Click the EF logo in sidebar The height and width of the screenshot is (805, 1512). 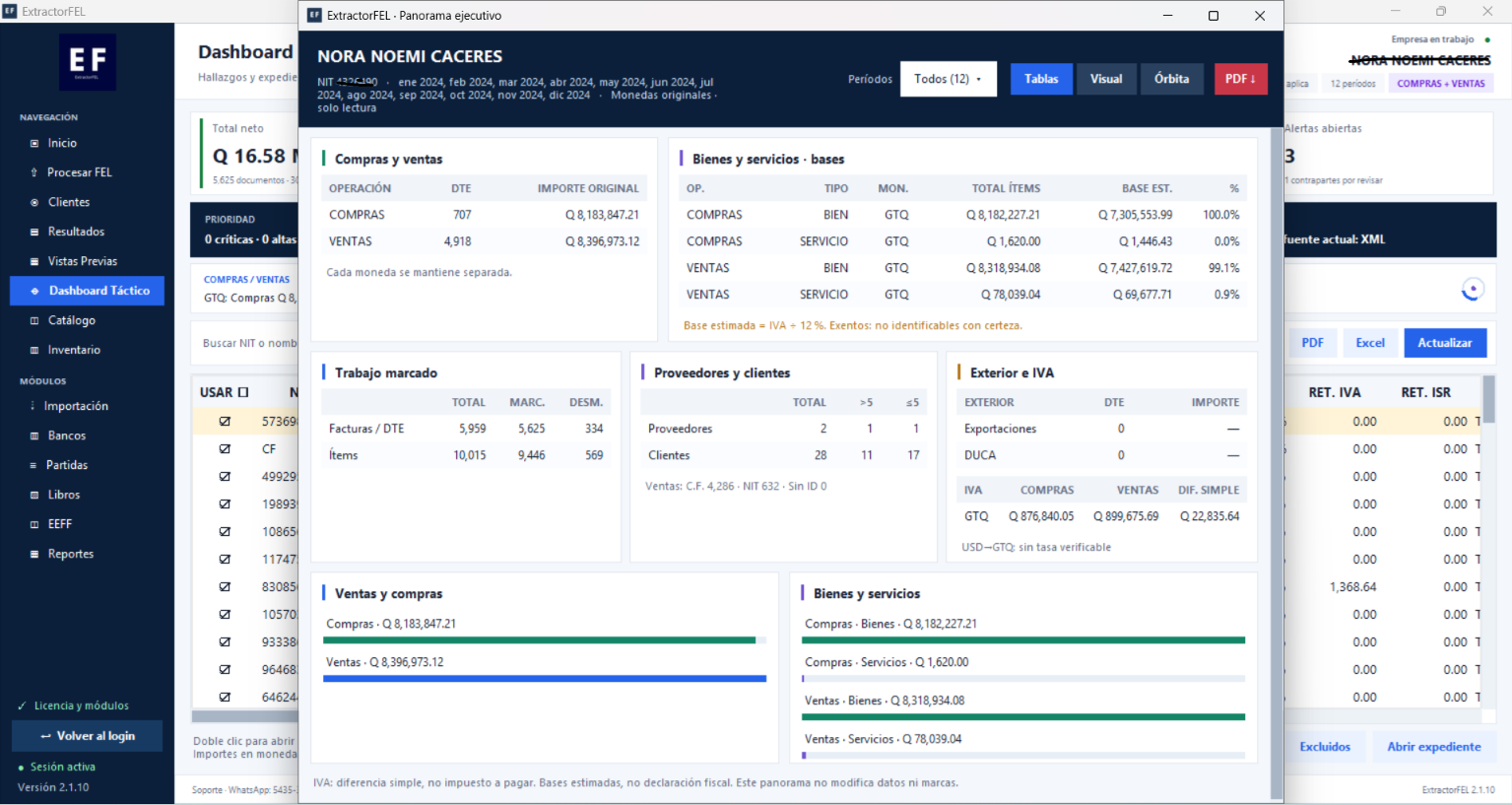[88, 62]
